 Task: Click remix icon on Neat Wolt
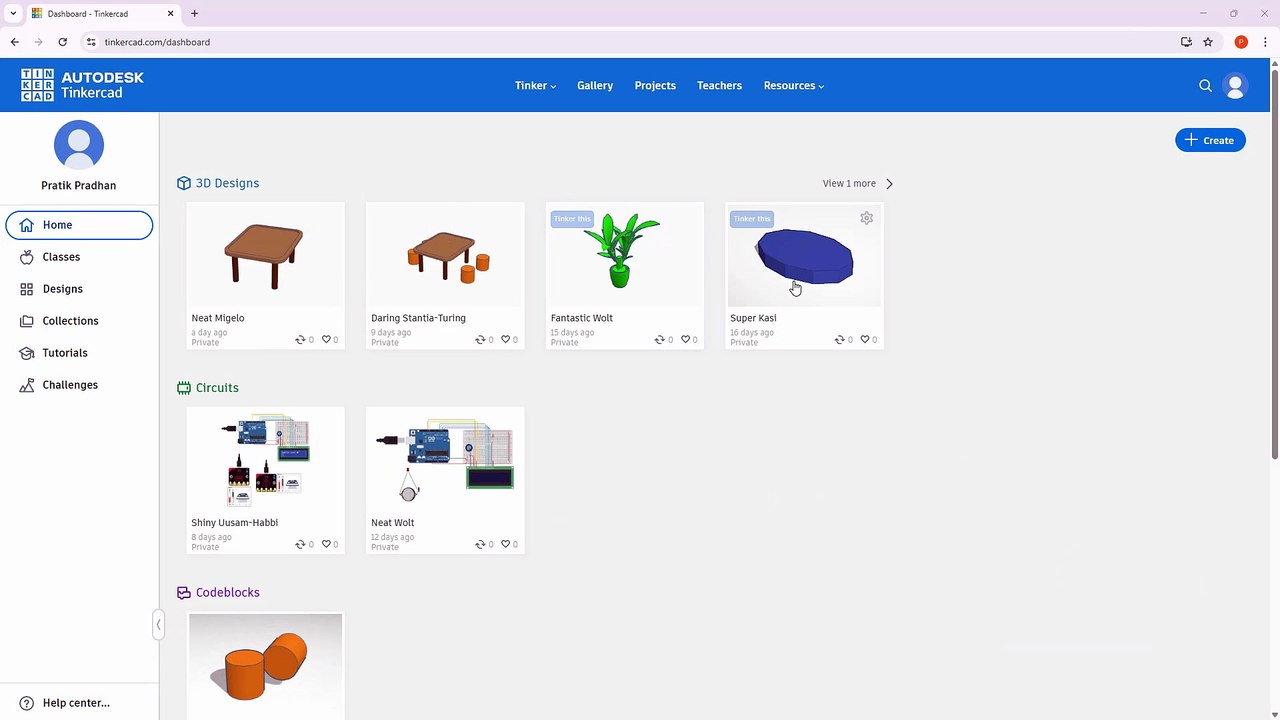point(480,544)
